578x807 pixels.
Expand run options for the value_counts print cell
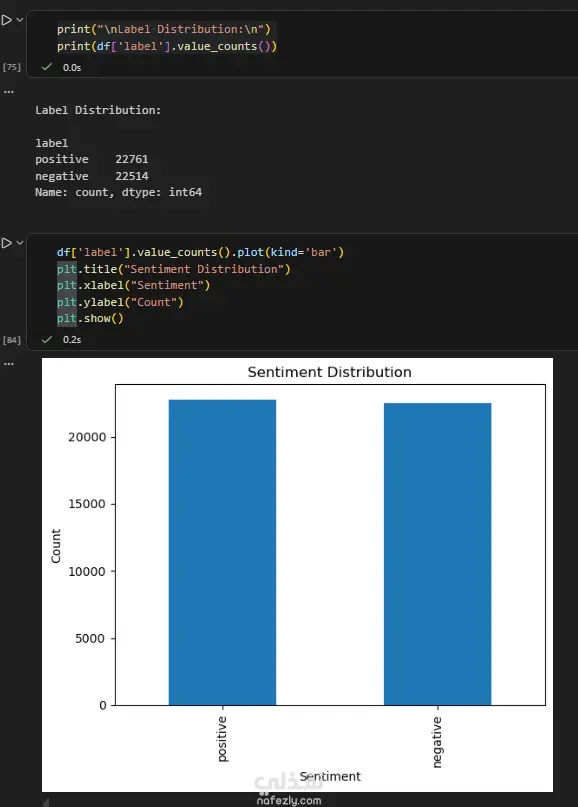click(20, 20)
